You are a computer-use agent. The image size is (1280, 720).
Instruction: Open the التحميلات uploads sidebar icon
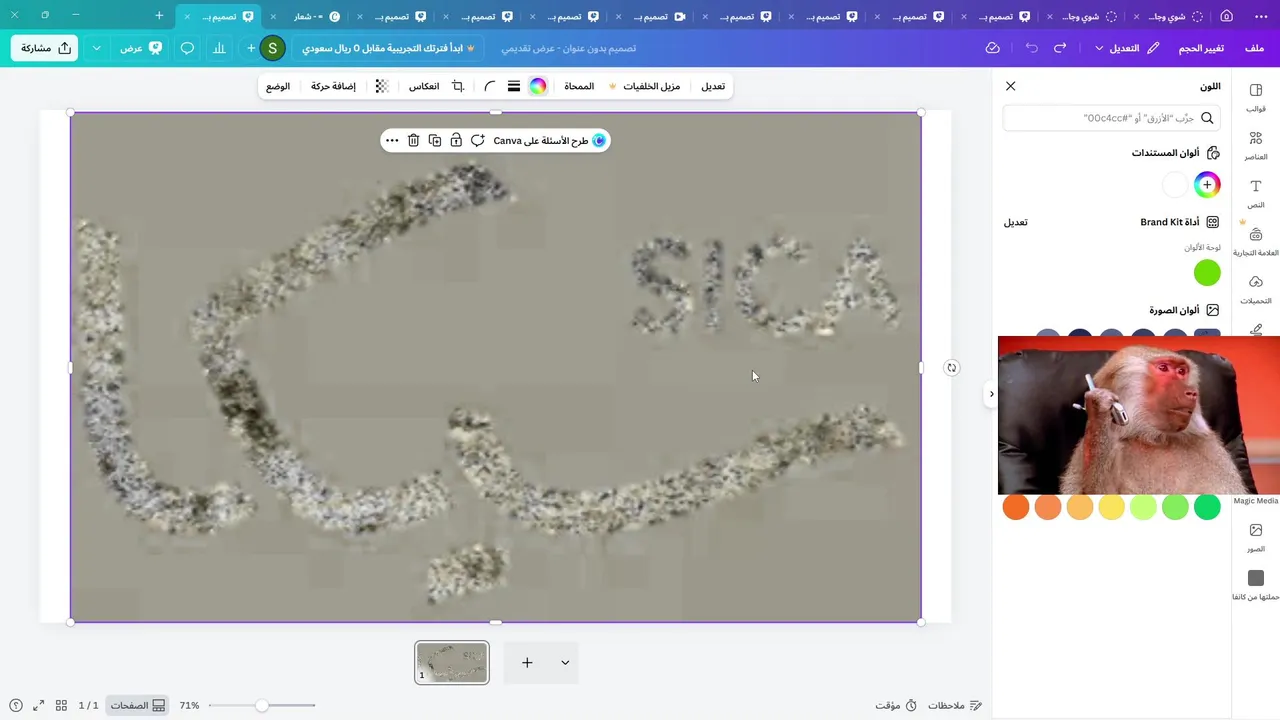pyautogui.click(x=1256, y=290)
